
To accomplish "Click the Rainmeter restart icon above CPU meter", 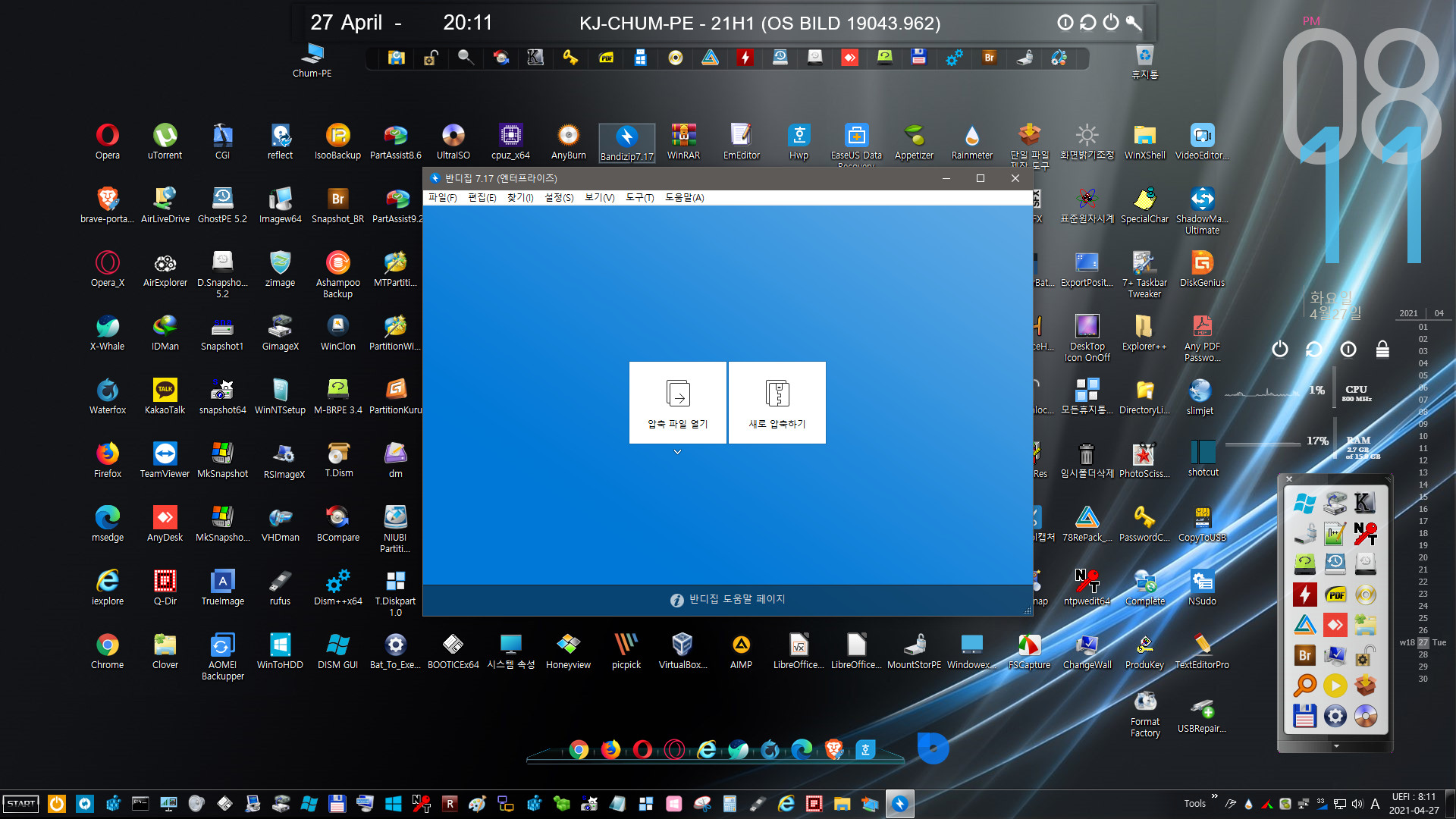I will coord(1314,349).
